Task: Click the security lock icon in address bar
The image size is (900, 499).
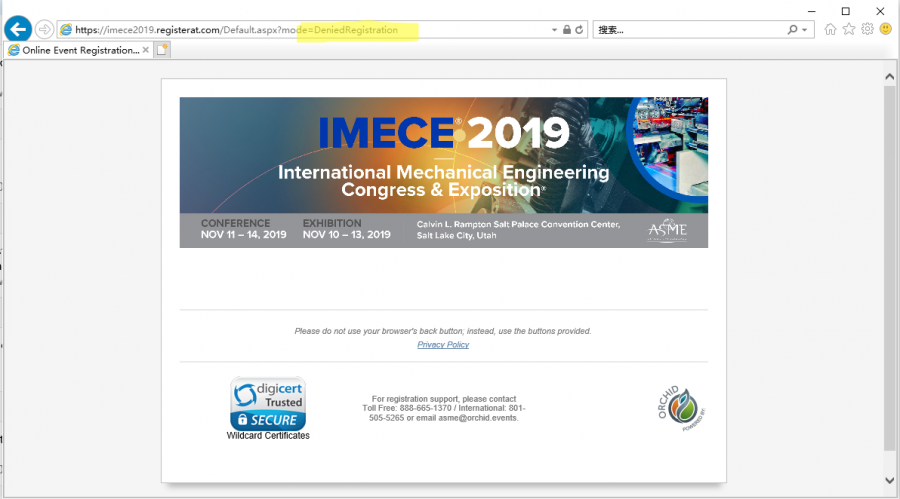Action: coord(567,30)
